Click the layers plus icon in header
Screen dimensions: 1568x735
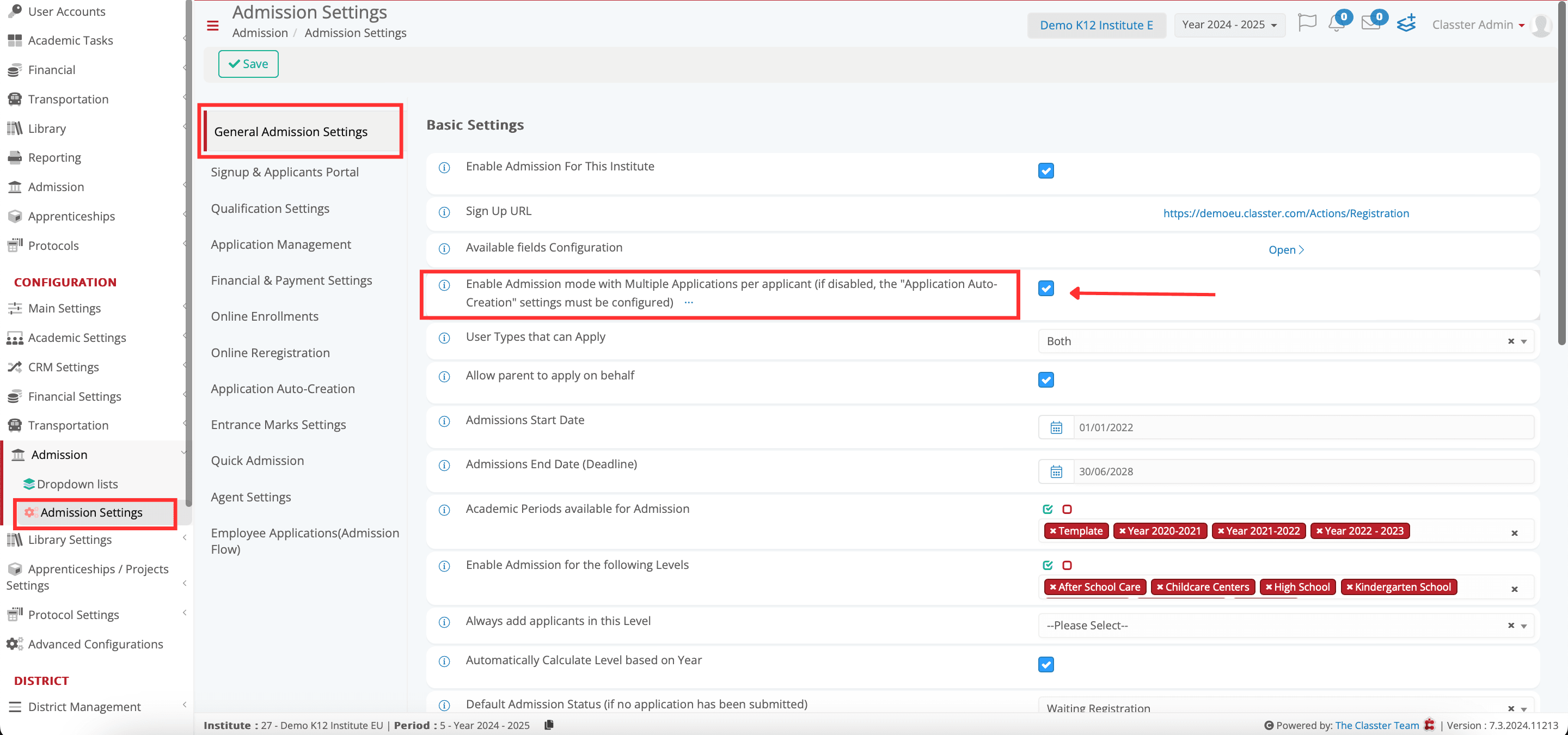[x=1406, y=23]
